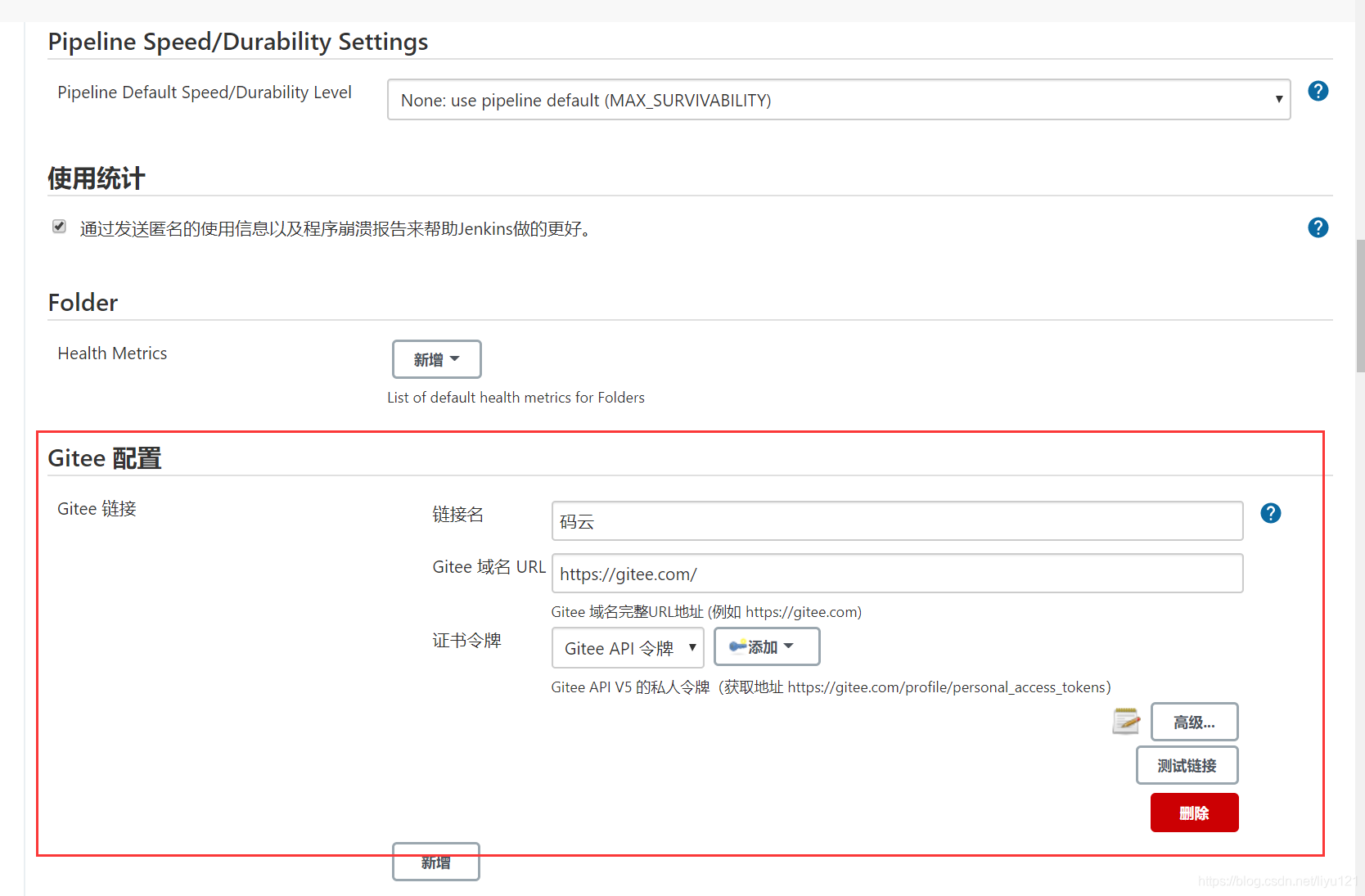Click the '证书令牌' label
Screen dimensions: 1365x896
[466, 641]
